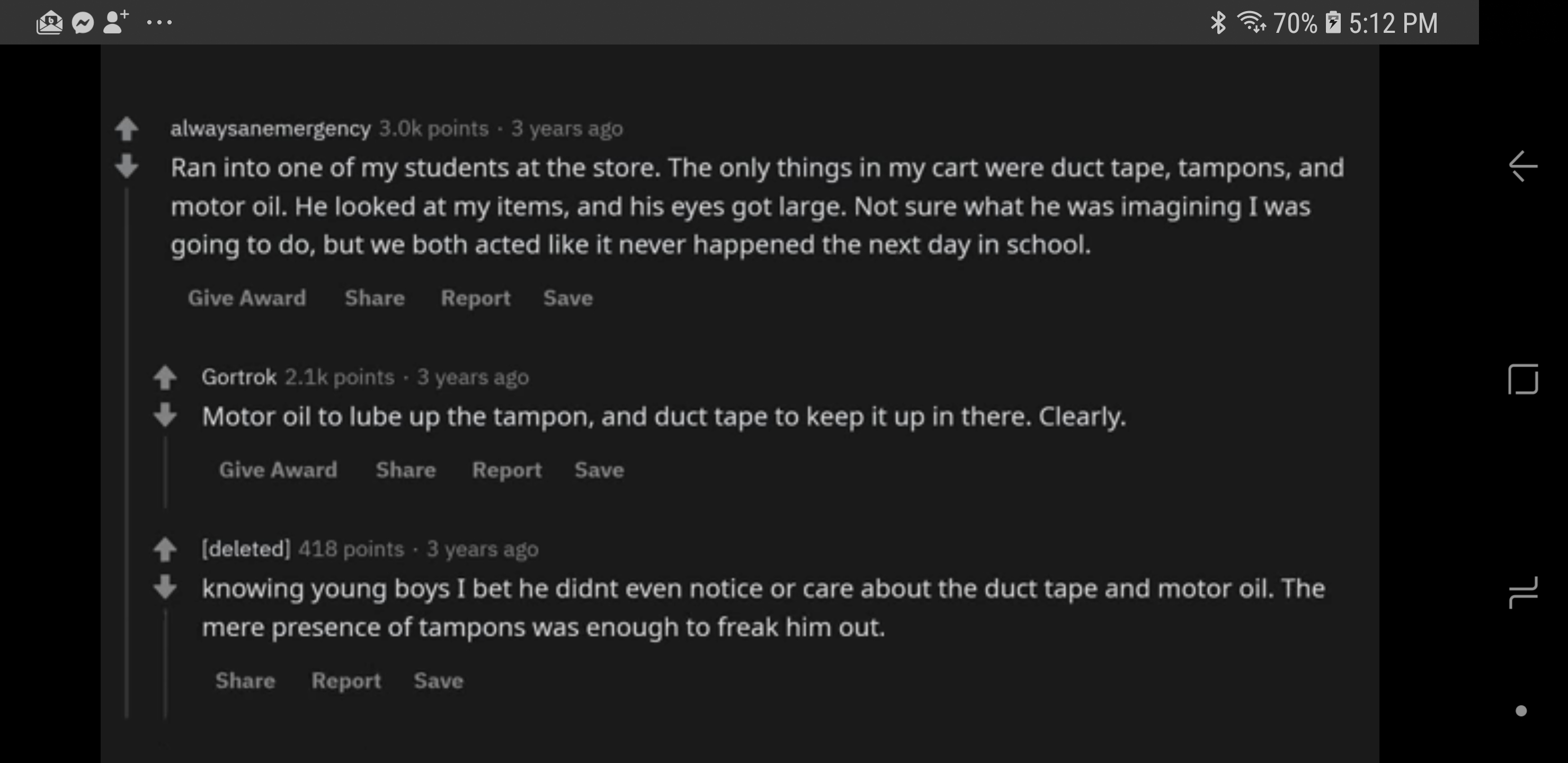Collapse the alwaysanemergency comment thread line
Viewport: 1568px width, 763px height.
[127, 450]
